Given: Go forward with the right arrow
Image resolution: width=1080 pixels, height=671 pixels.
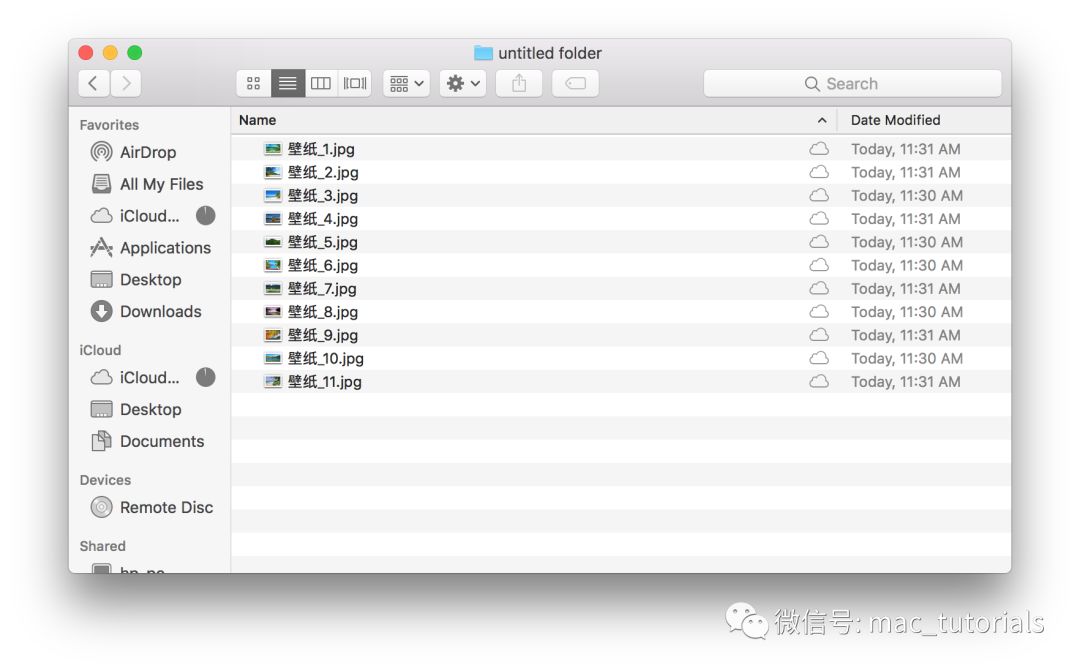Looking at the screenshot, I should tap(126, 84).
